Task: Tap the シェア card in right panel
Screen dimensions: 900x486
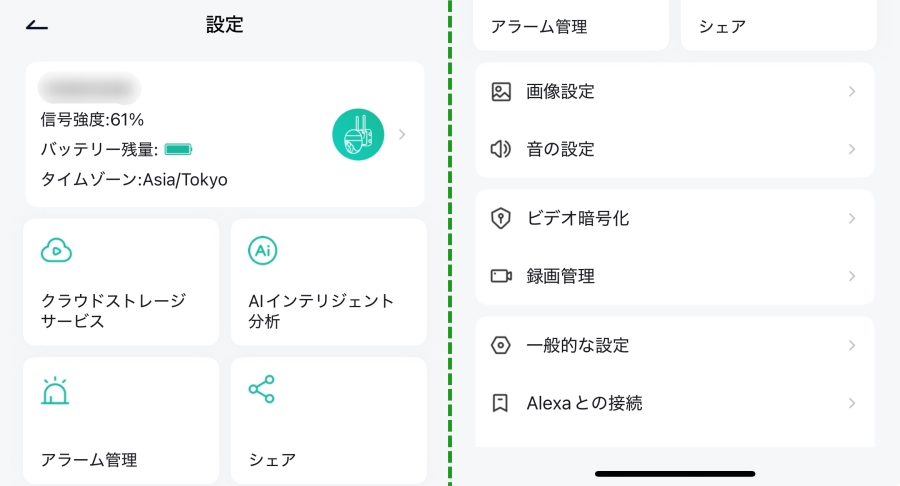Action: click(778, 25)
